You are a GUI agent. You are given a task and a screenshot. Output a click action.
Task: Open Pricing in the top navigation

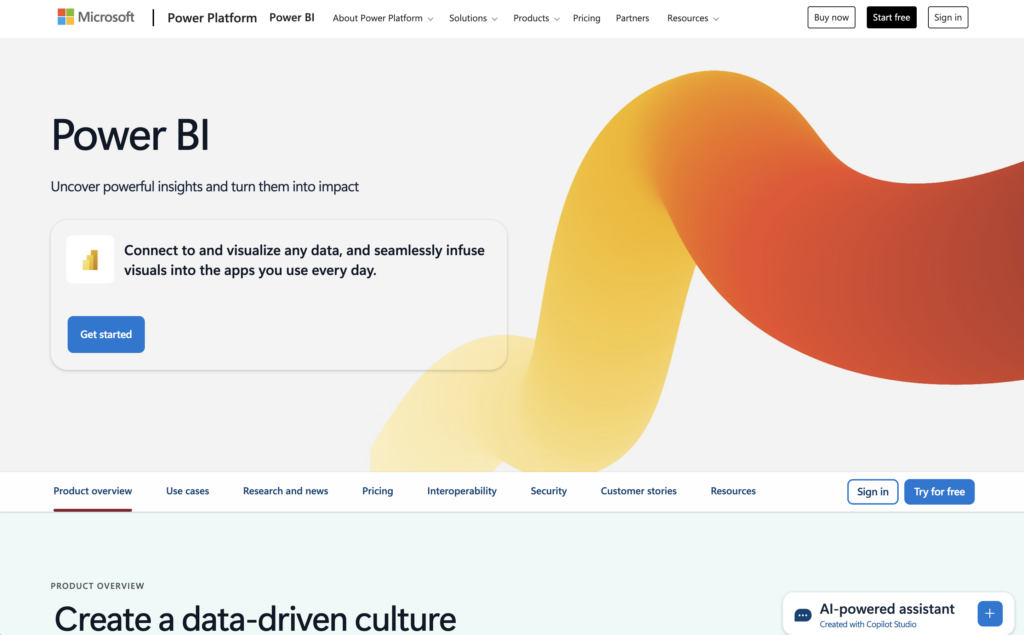586,18
